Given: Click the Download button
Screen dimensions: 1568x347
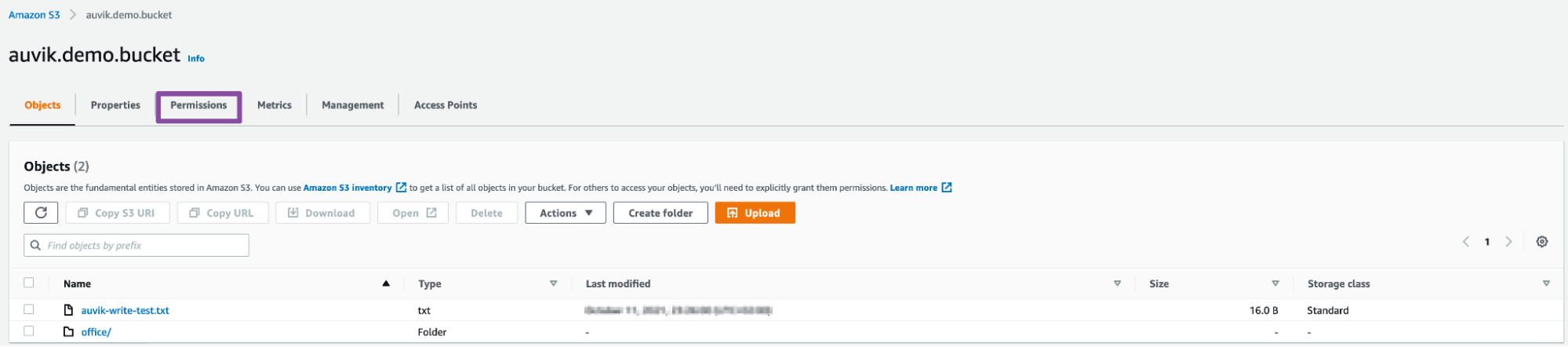Looking at the screenshot, I should pyautogui.click(x=322, y=213).
